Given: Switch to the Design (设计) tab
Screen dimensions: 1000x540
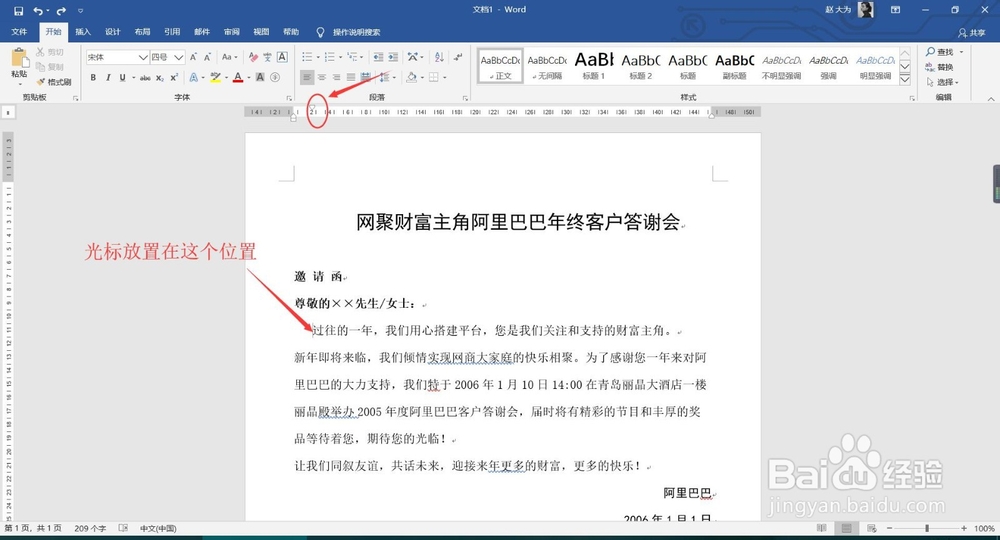Looking at the screenshot, I should tap(113, 32).
